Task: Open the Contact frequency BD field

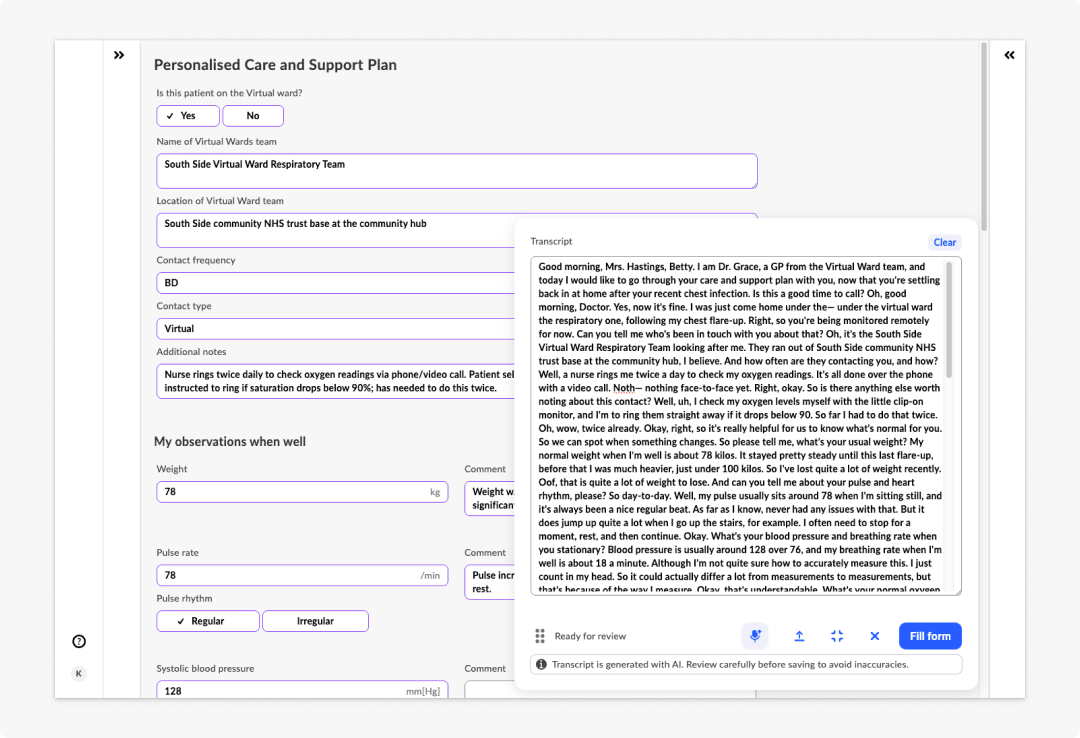Action: pos(335,283)
